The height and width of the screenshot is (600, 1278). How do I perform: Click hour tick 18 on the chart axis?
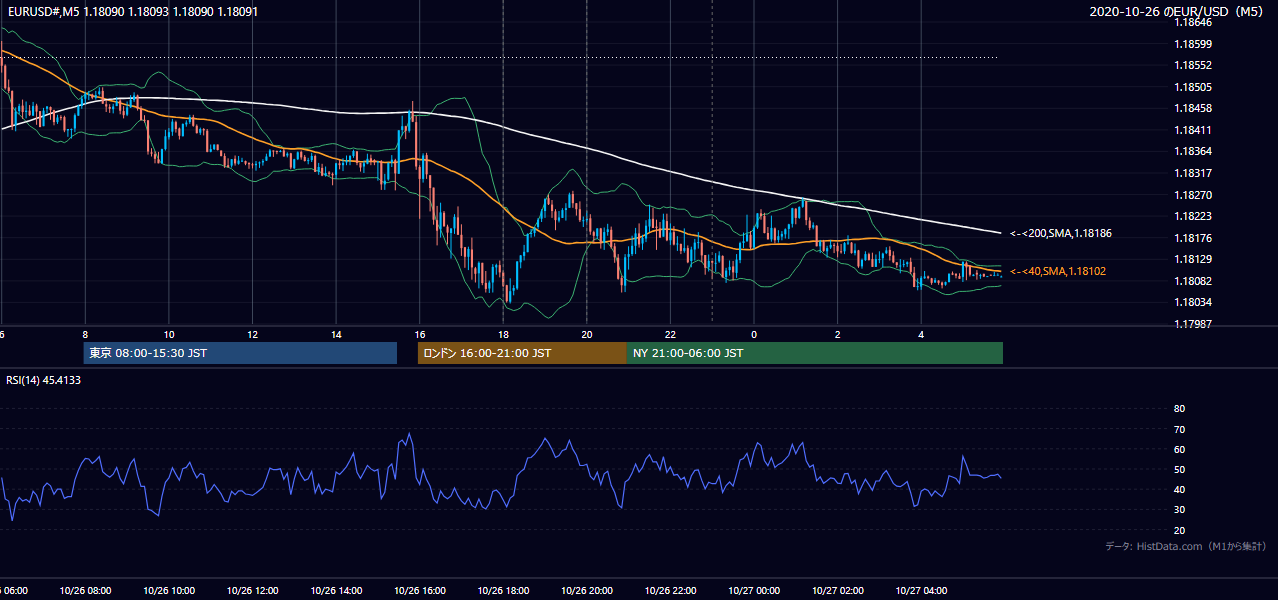click(x=503, y=335)
